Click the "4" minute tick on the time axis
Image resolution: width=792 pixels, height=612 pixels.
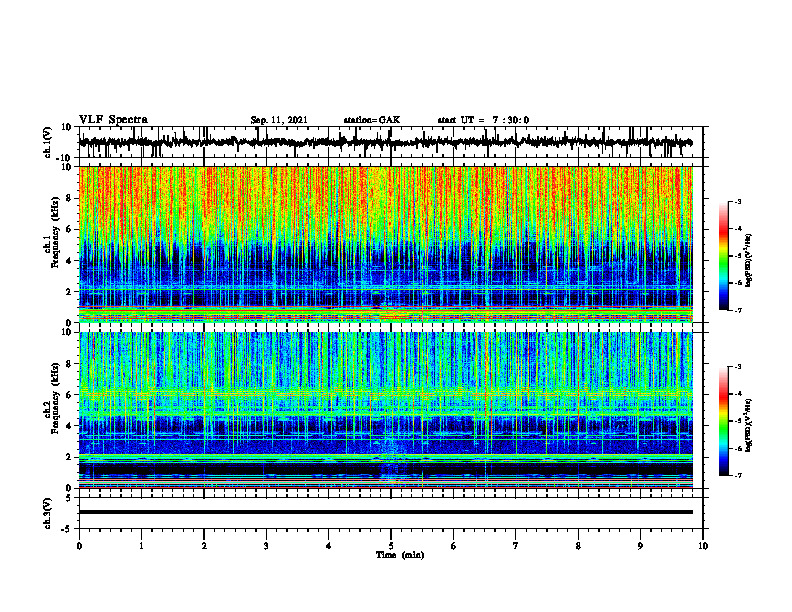329,546
